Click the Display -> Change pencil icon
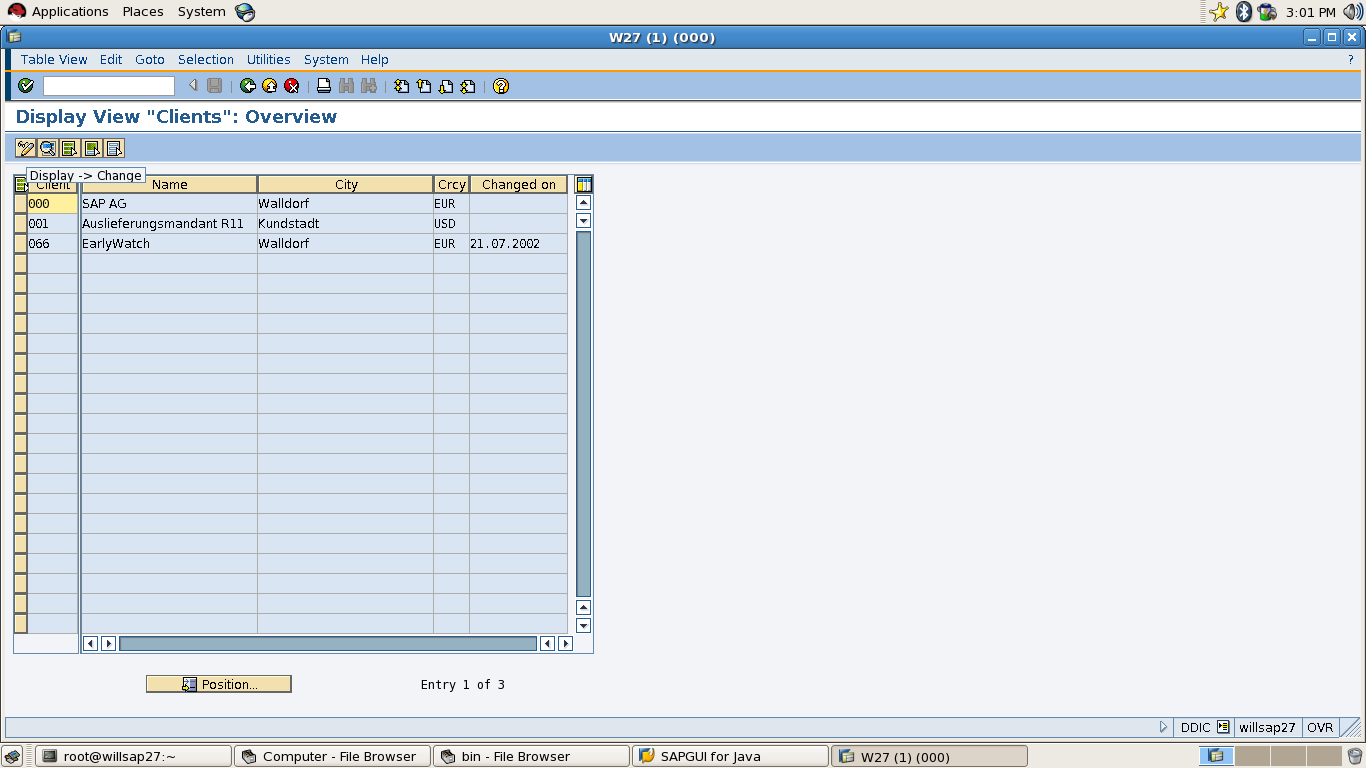The width and height of the screenshot is (1366, 768). point(24,148)
